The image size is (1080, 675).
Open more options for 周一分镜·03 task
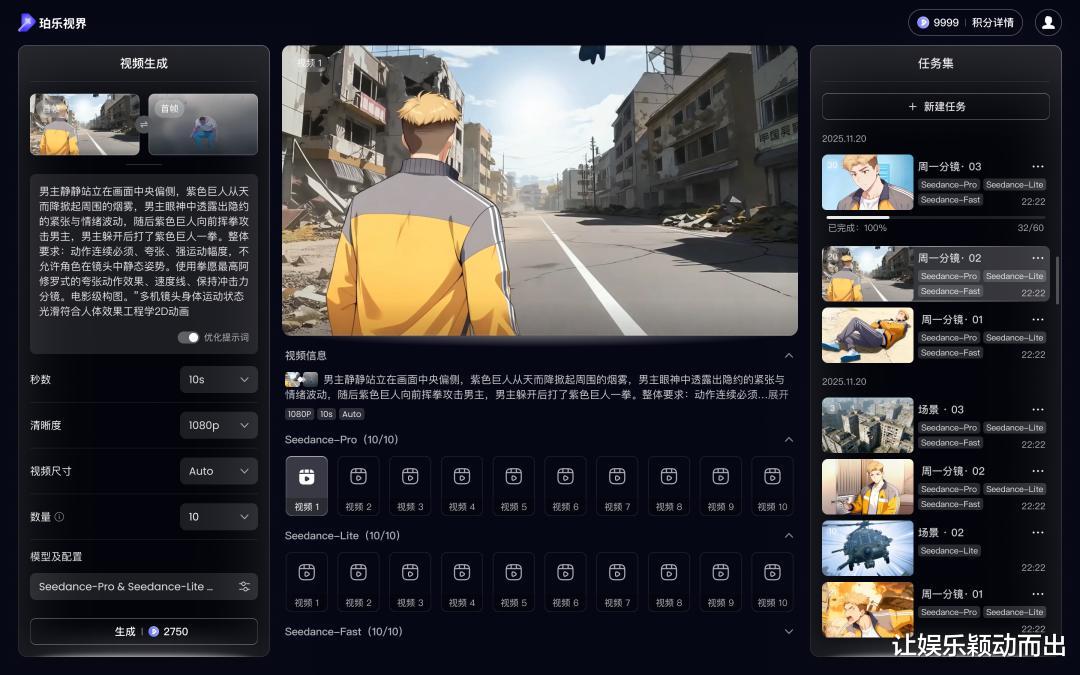[1037, 166]
